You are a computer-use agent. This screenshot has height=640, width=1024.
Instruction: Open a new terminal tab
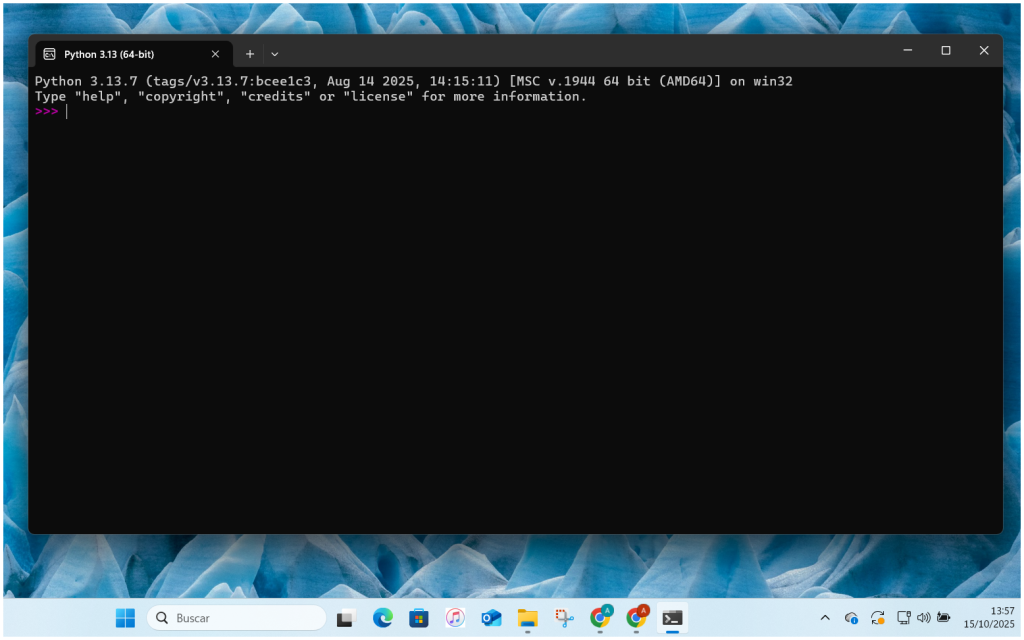(x=250, y=54)
